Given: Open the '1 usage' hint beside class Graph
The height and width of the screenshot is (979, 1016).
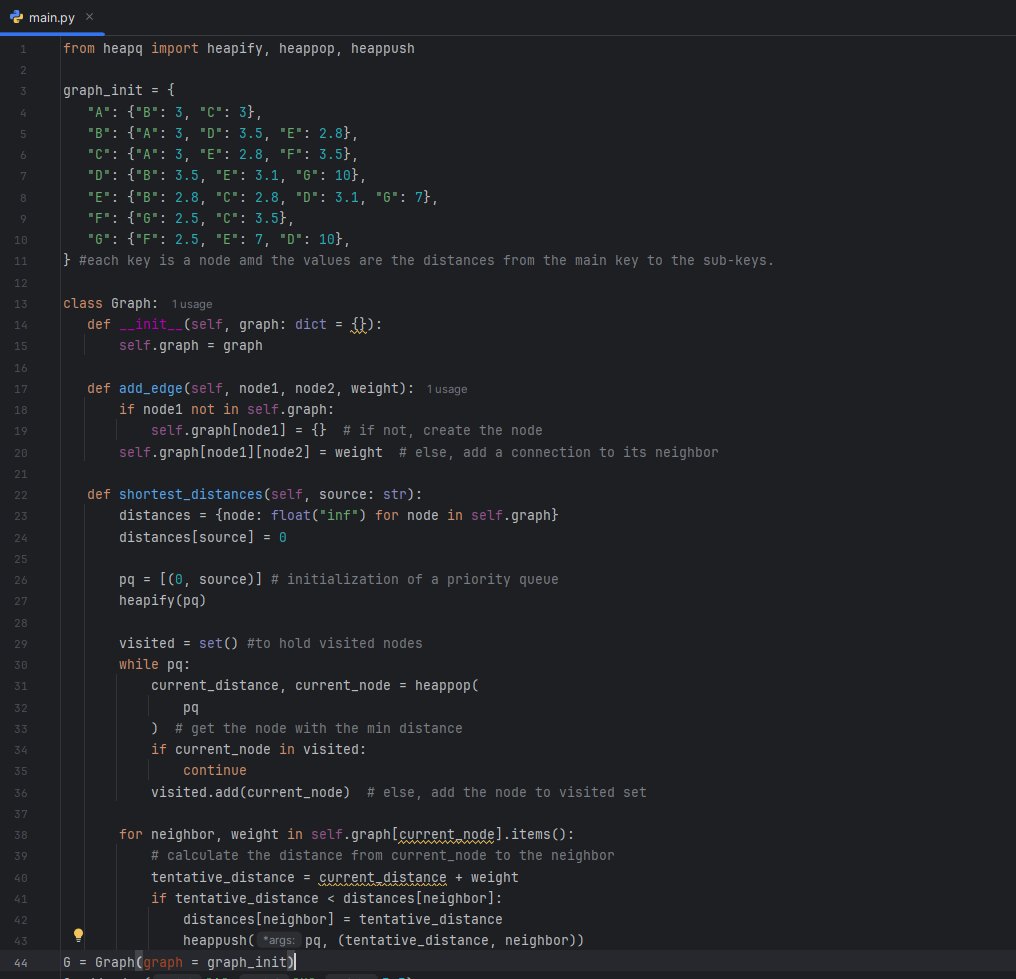Looking at the screenshot, I should 192,304.
